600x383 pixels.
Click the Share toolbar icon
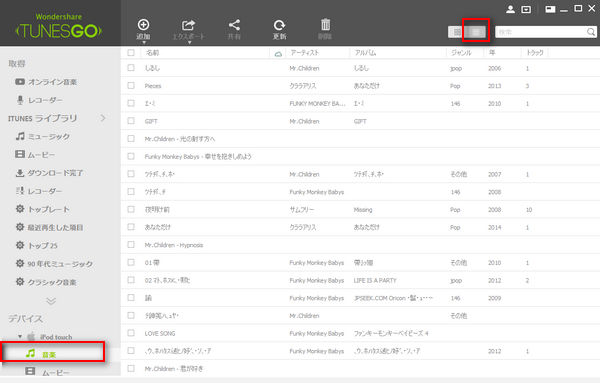point(234,25)
